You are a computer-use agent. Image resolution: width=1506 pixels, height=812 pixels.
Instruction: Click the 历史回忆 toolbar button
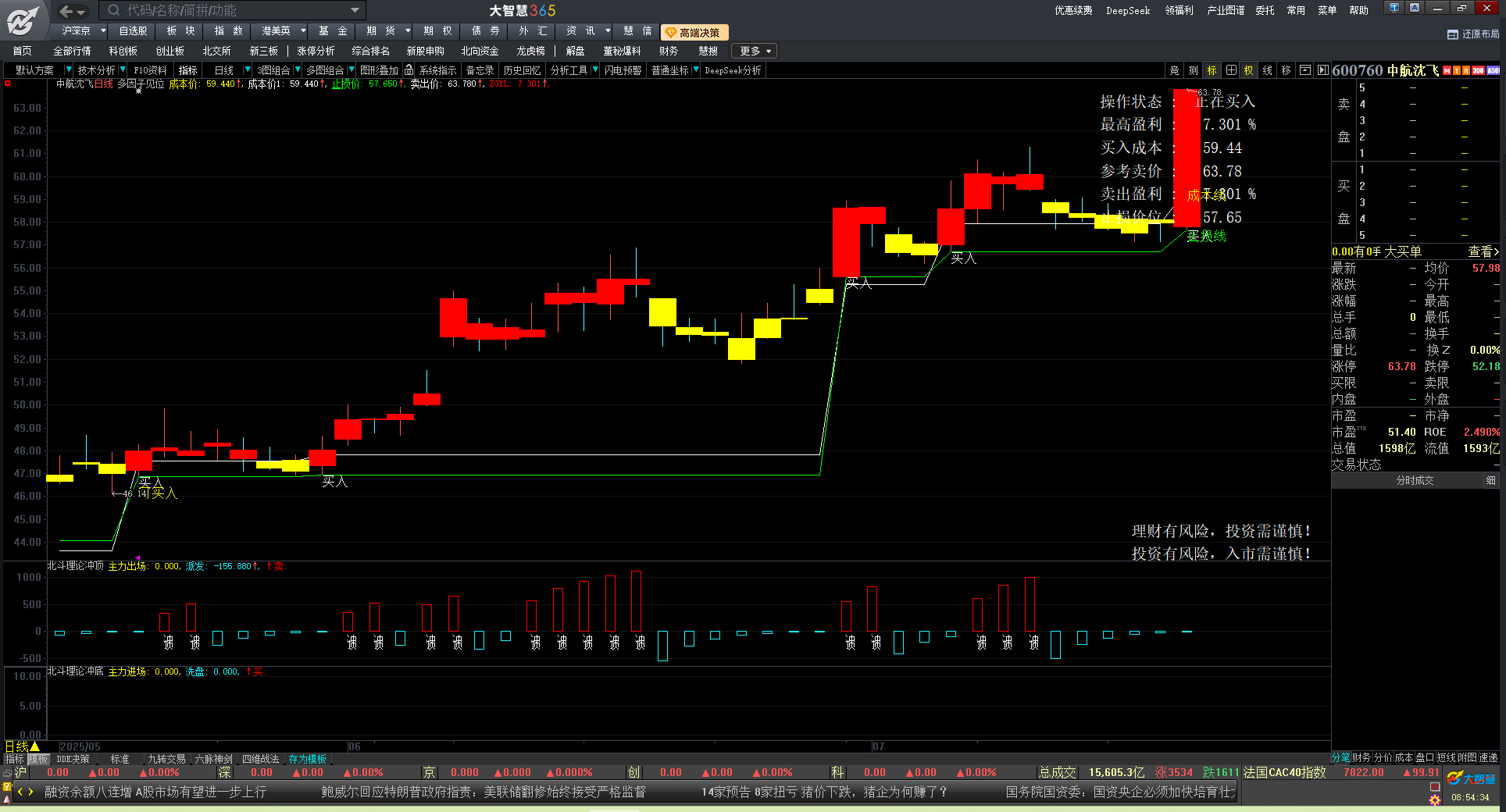pos(522,70)
